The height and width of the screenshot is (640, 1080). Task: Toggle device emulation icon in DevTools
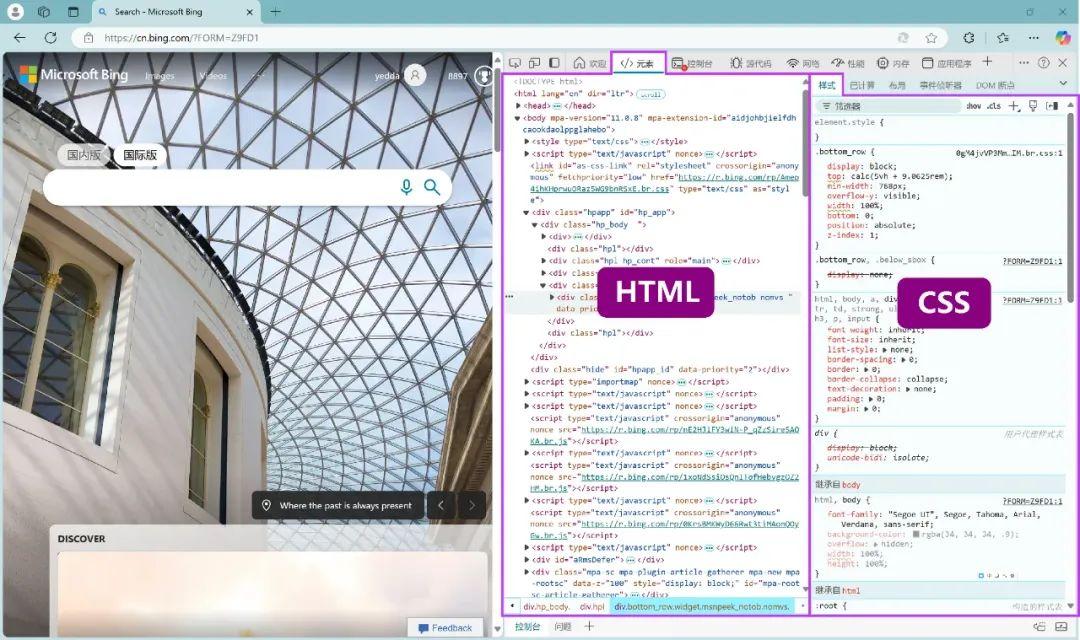(534, 63)
